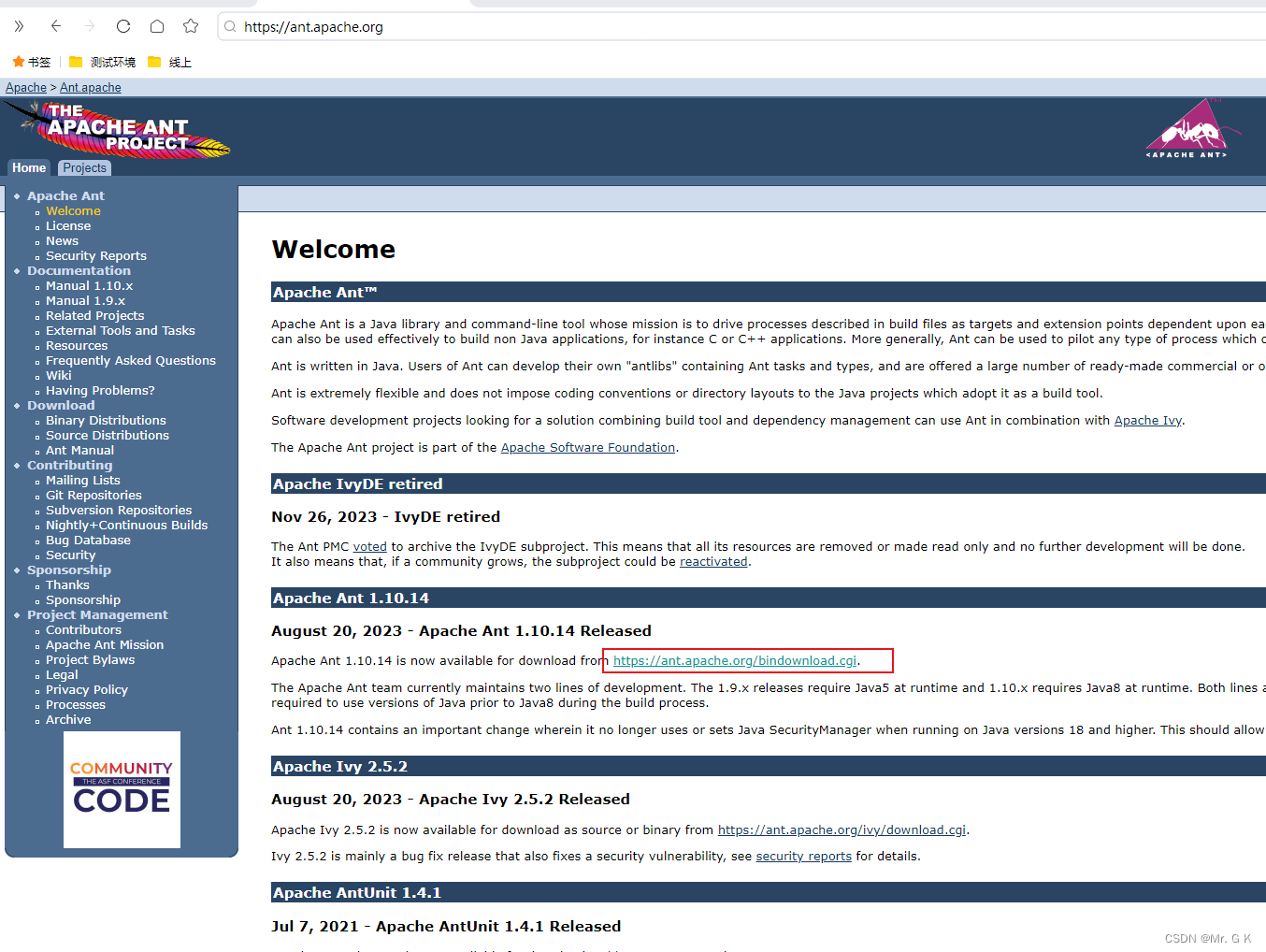Open Manual 1.9.x documentation
1266x952 pixels.
click(85, 301)
